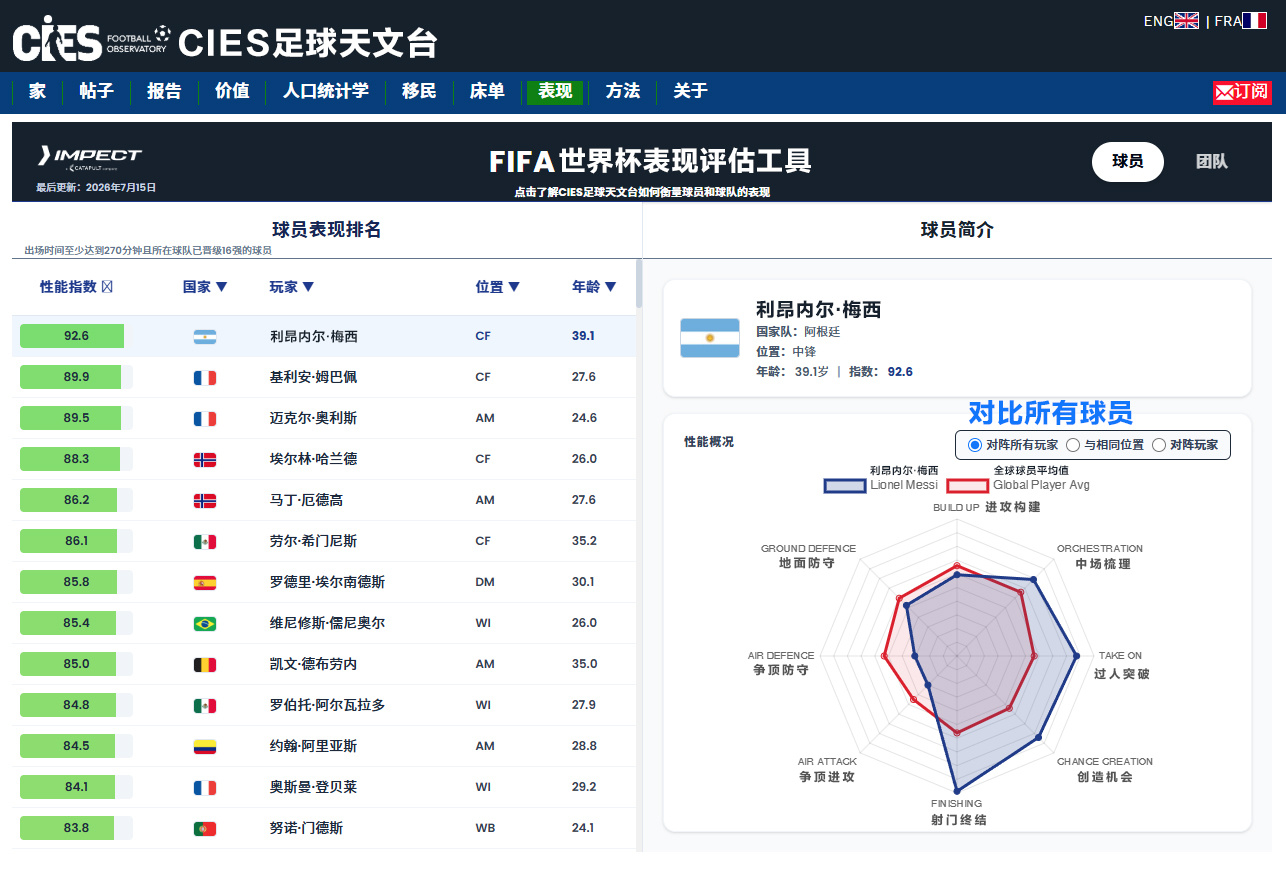Select the 迈克尔·奥利斯 player name
The height and width of the screenshot is (869, 1286).
(314, 418)
